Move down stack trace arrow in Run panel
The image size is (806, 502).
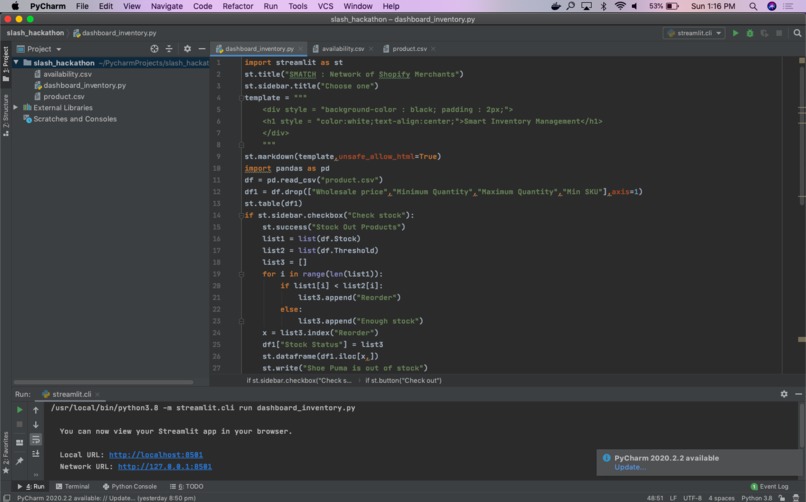click(35, 424)
